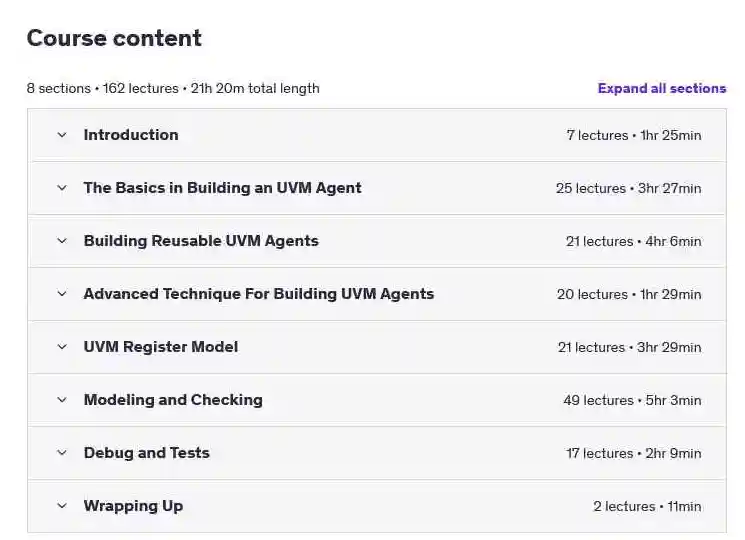Expand Modeling and Checking chevron

click(62, 400)
